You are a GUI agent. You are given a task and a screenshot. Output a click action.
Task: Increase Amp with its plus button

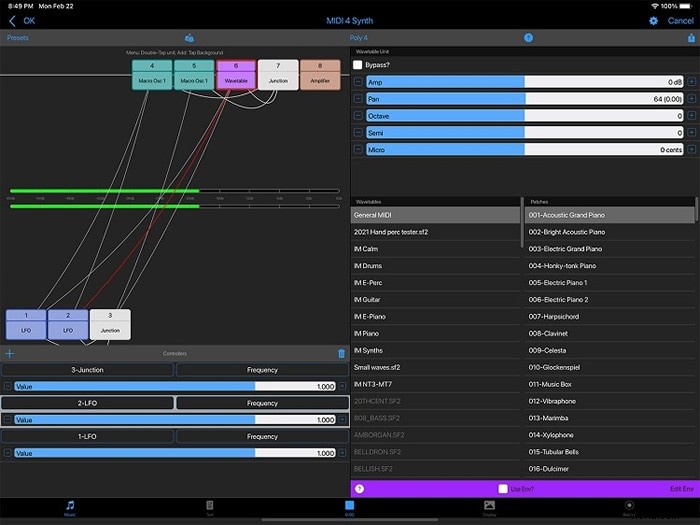point(692,82)
